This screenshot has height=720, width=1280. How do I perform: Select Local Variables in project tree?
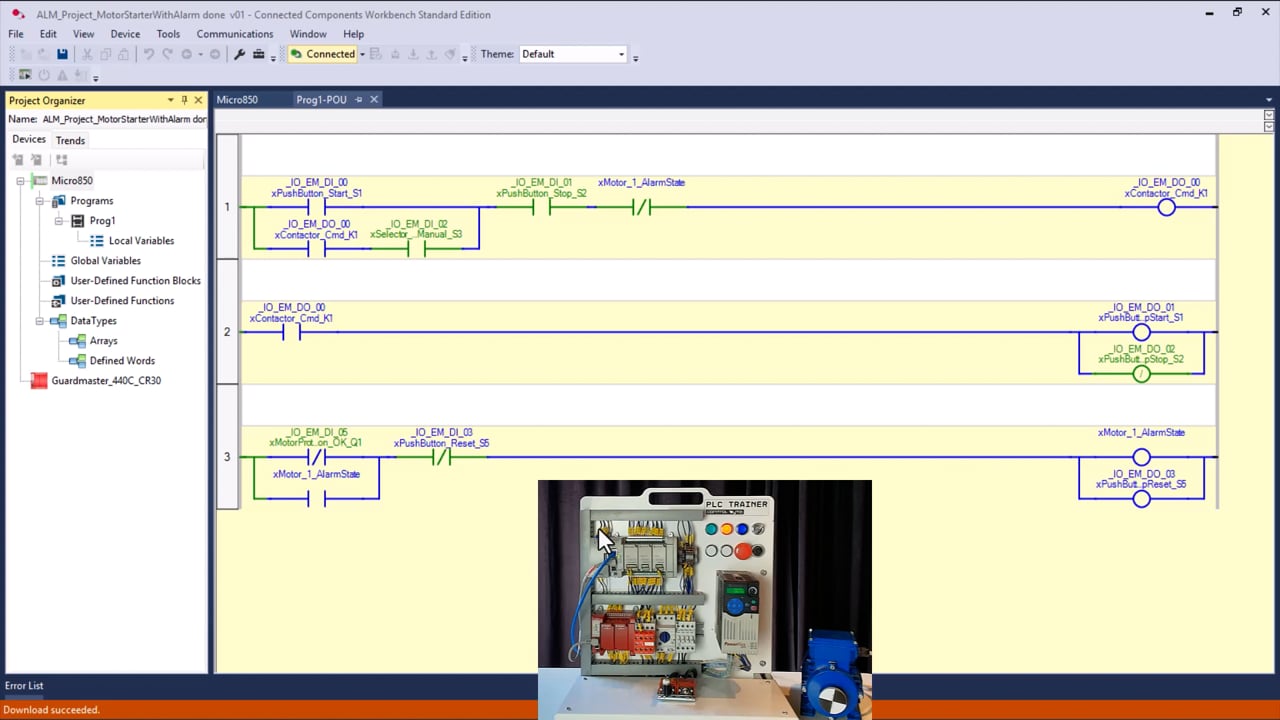click(141, 241)
